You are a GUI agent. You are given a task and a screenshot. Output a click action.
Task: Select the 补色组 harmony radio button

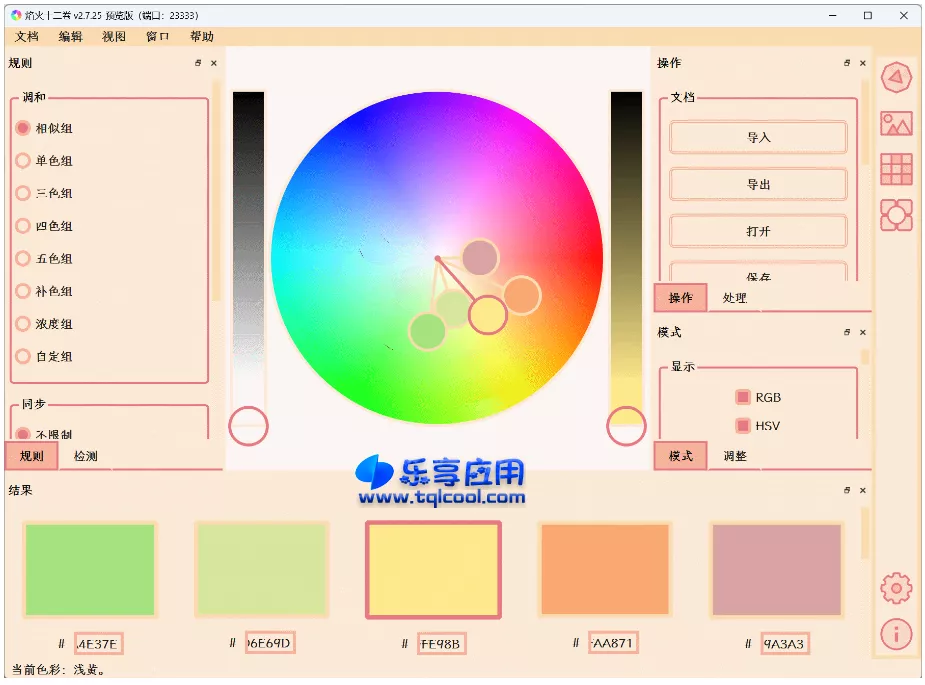point(22,291)
